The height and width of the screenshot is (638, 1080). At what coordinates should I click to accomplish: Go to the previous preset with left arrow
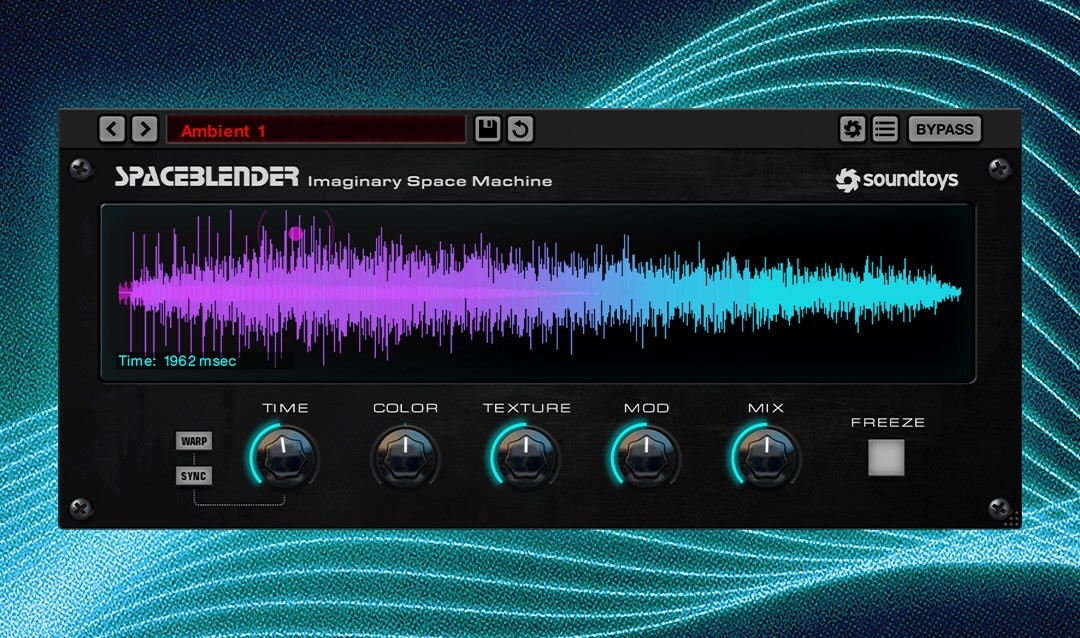point(112,129)
